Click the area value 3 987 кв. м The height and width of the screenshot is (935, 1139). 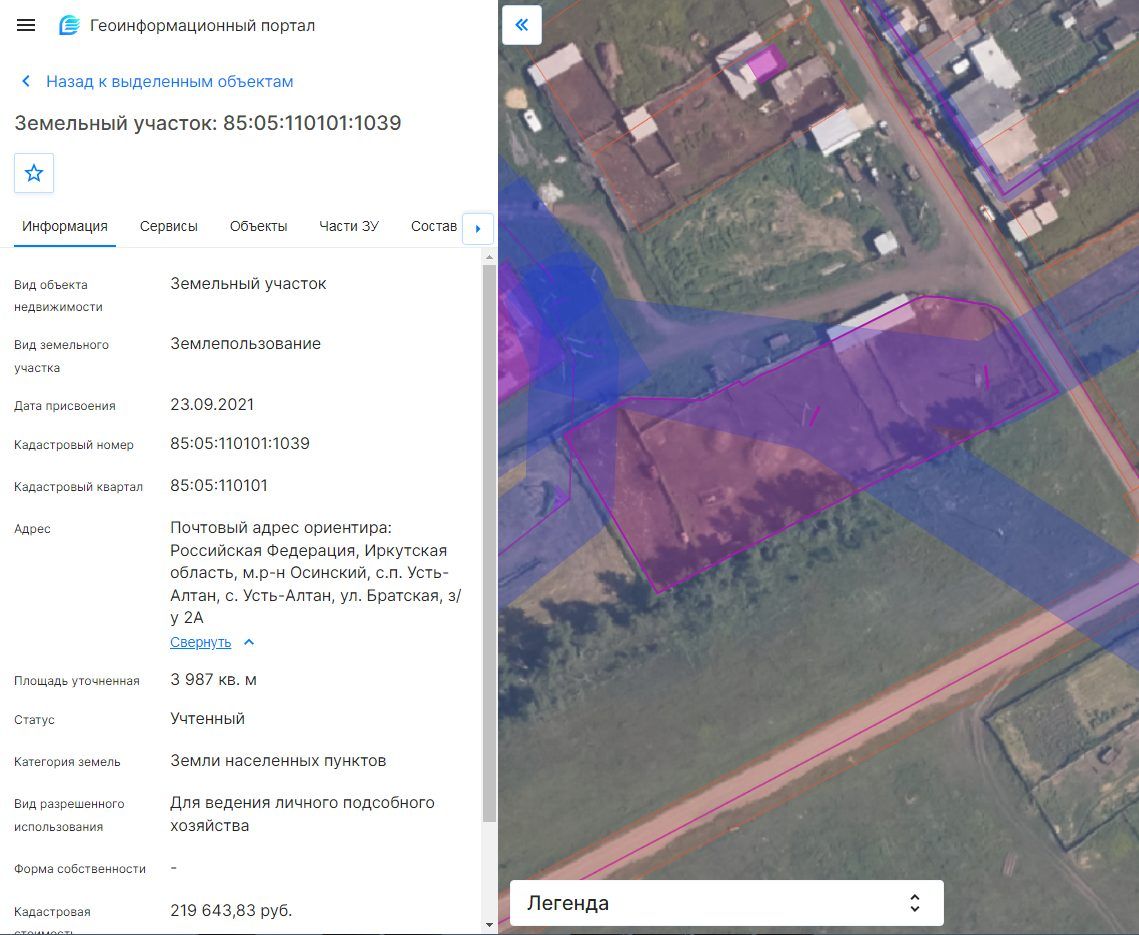pos(214,680)
